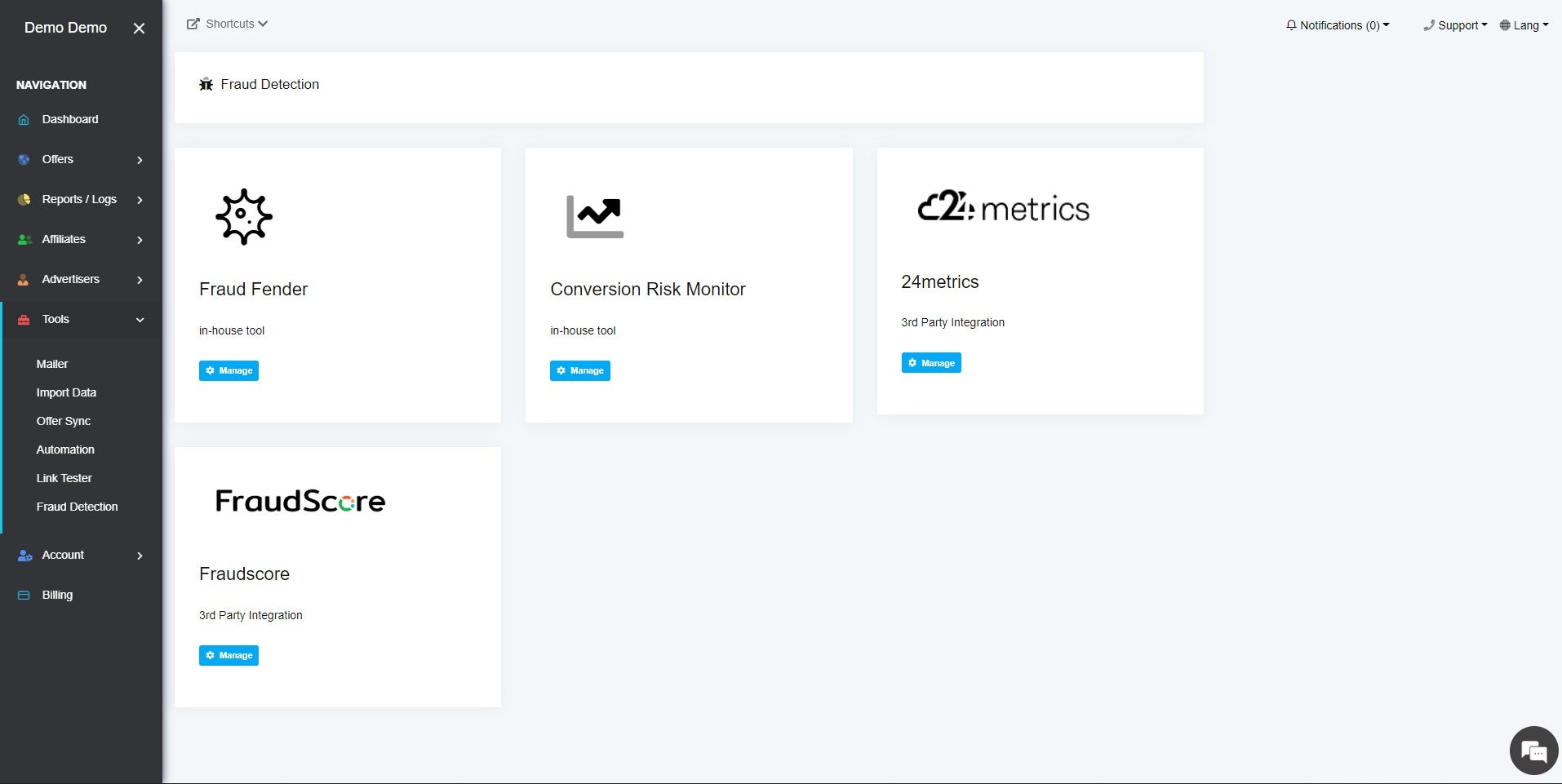Go to Automation in the sidebar
Image resolution: width=1562 pixels, height=784 pixels.
pos(65,450)
